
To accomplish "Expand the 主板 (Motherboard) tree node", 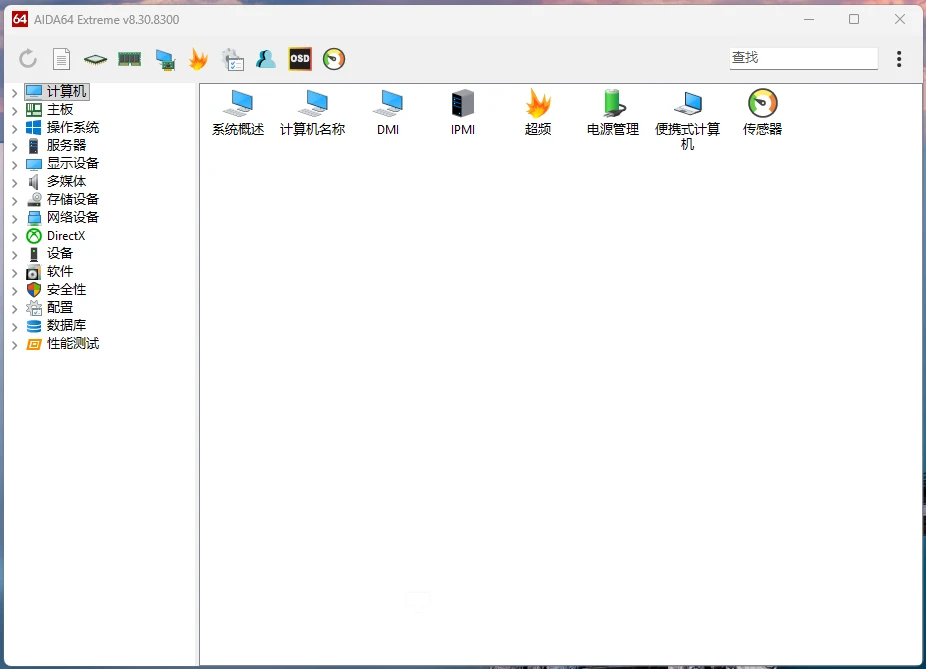I will pos(13,109).
